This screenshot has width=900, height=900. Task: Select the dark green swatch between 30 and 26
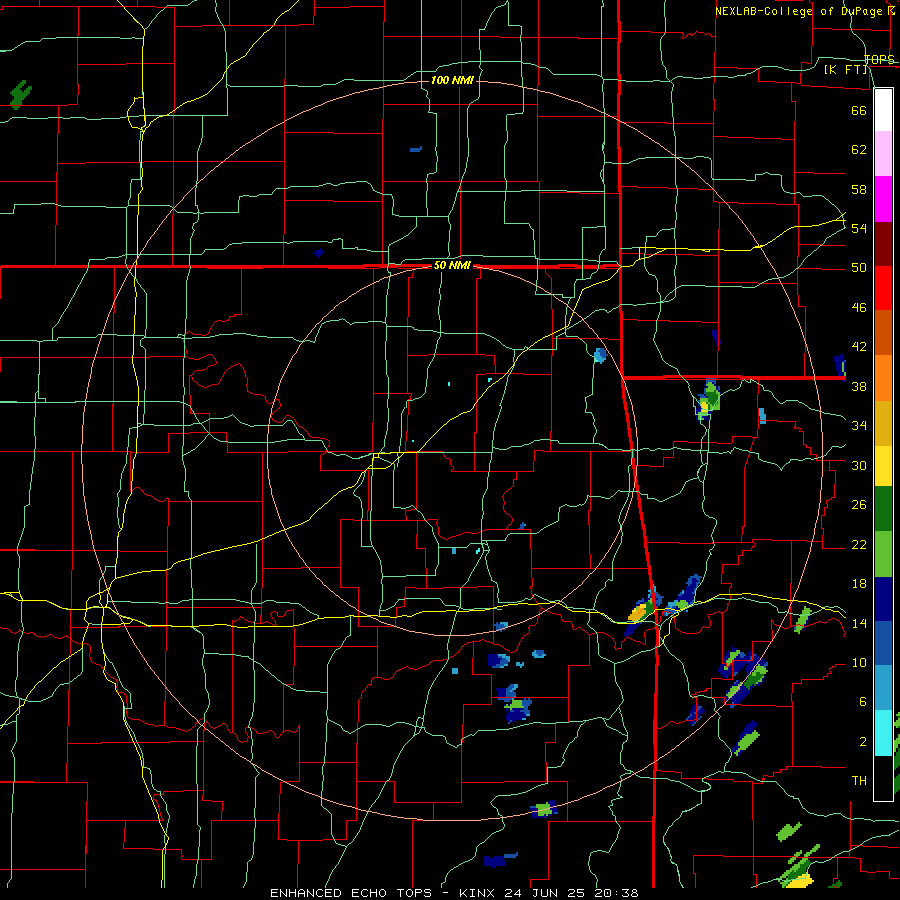883,509
